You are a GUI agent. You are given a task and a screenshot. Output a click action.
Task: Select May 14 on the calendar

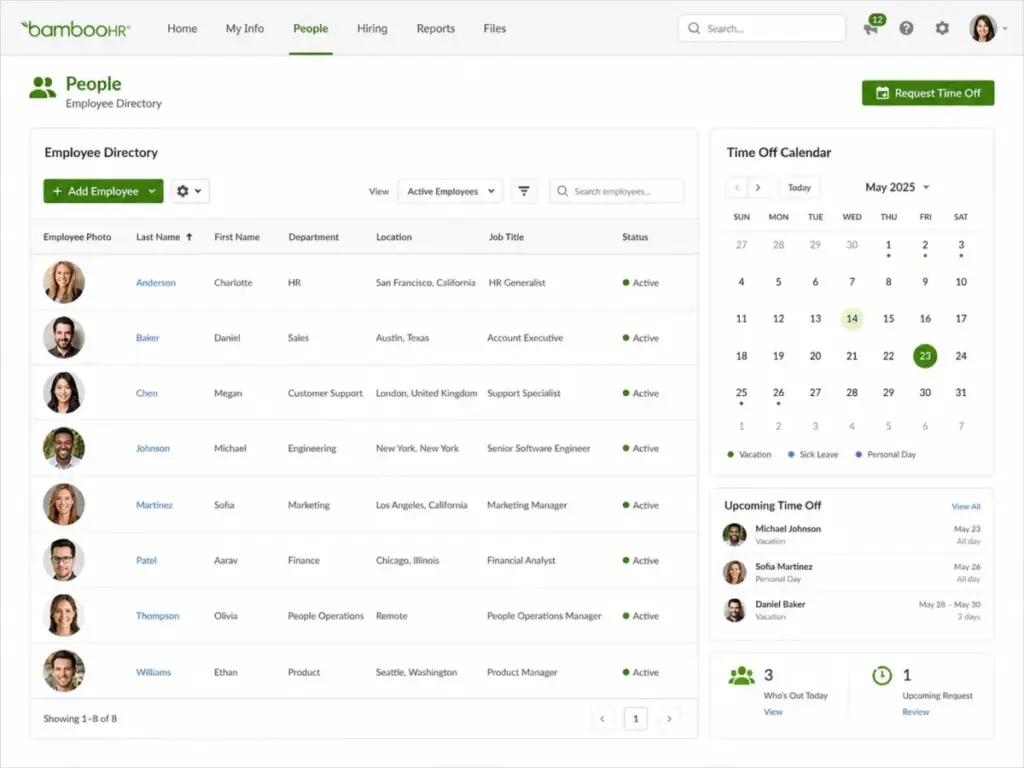pos(852,319)
